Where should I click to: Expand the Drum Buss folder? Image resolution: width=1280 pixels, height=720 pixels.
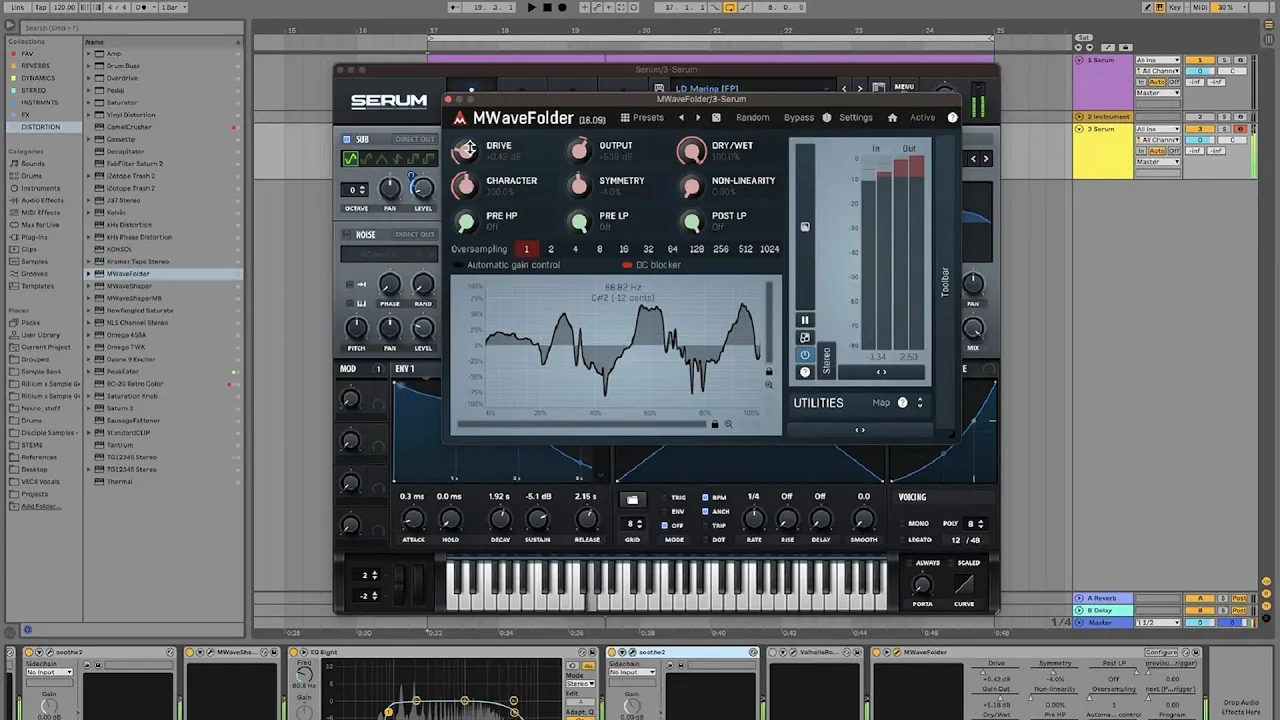pyautogui.click(x=89, y=66)
